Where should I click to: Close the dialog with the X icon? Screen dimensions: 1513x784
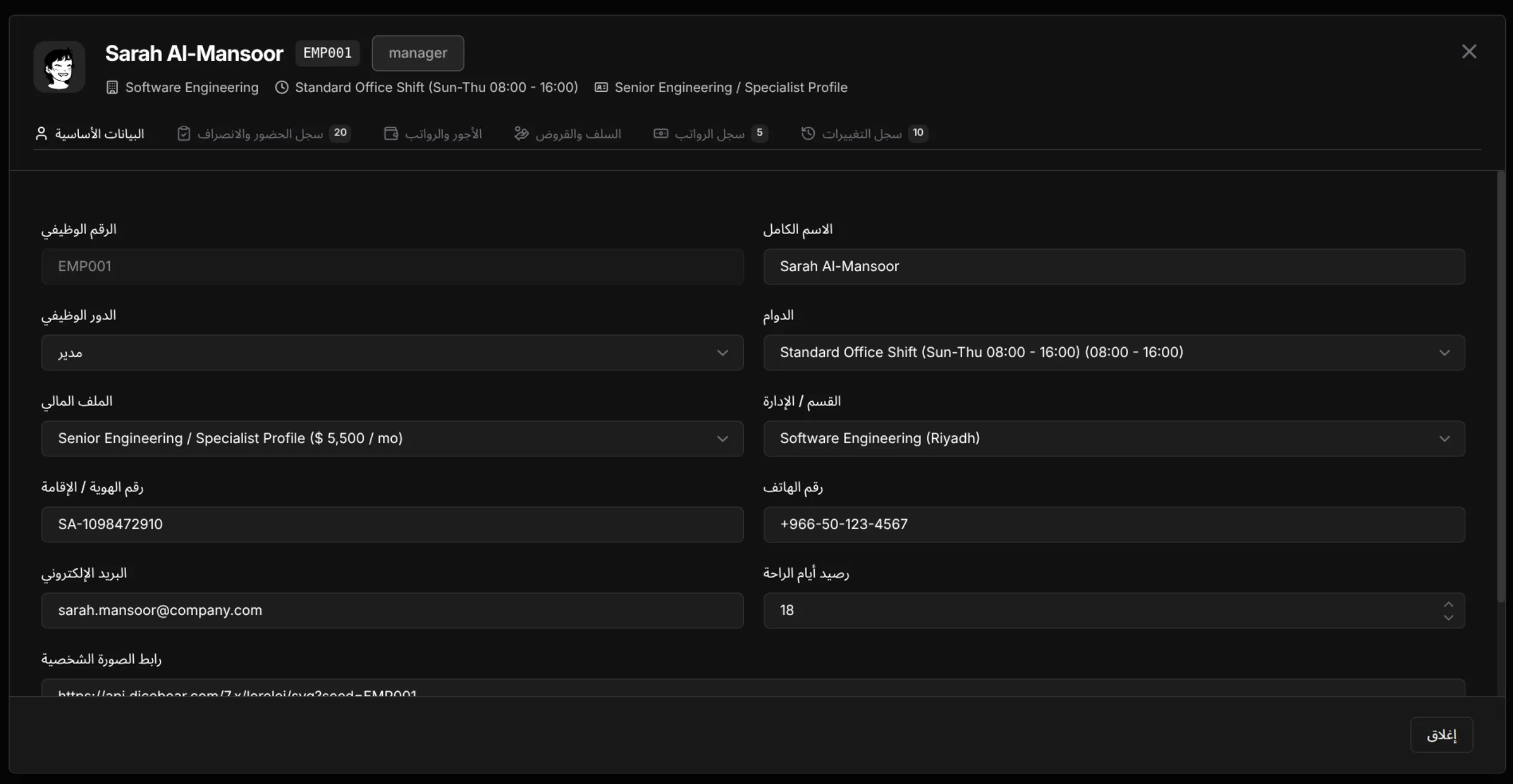pos(1469,52)
